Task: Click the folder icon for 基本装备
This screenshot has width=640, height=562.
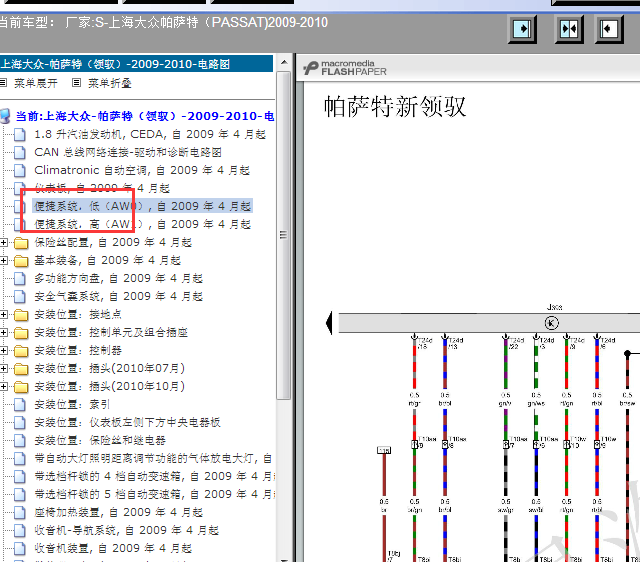Action: point(21,260)
